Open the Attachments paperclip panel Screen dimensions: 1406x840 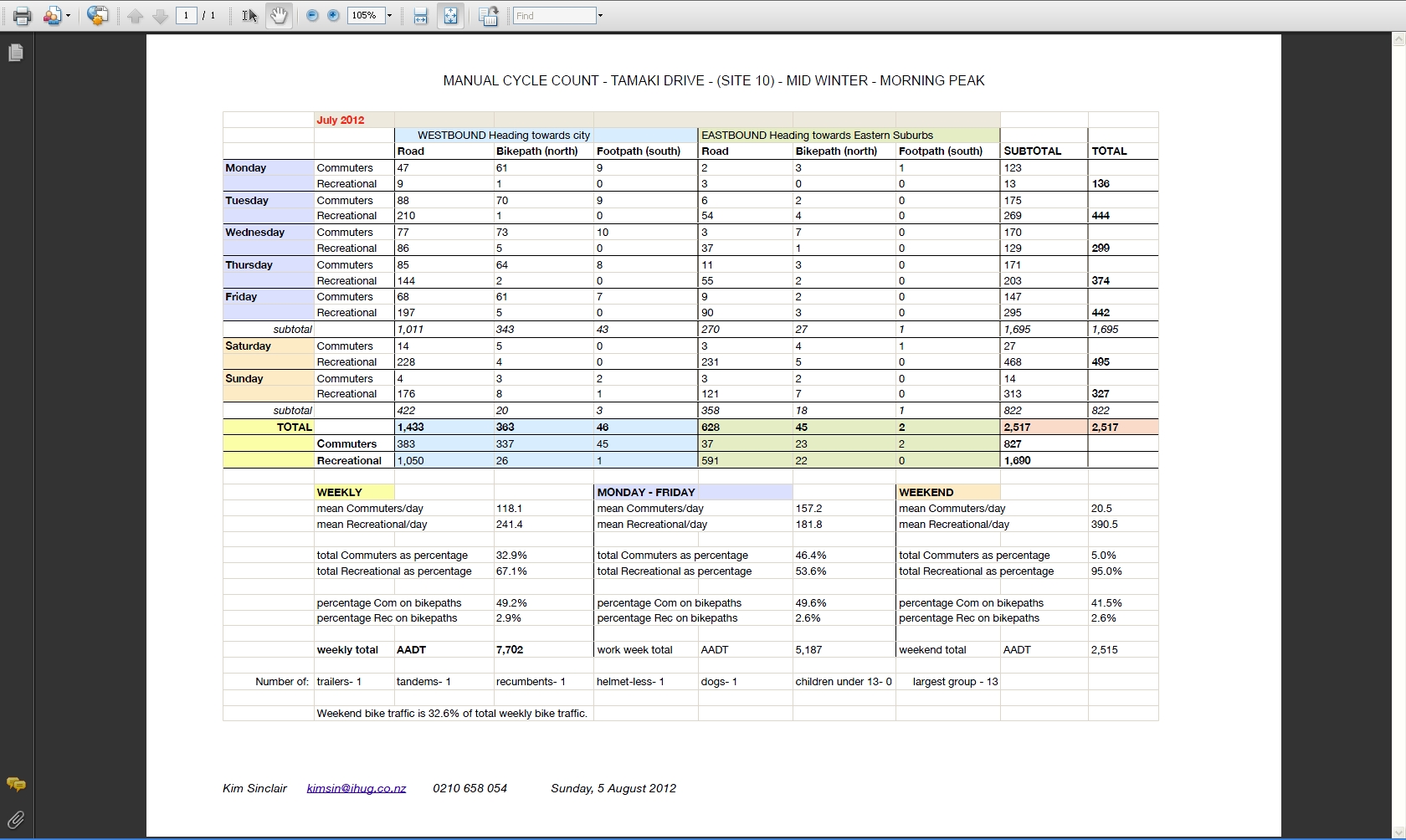coord(16,819)
